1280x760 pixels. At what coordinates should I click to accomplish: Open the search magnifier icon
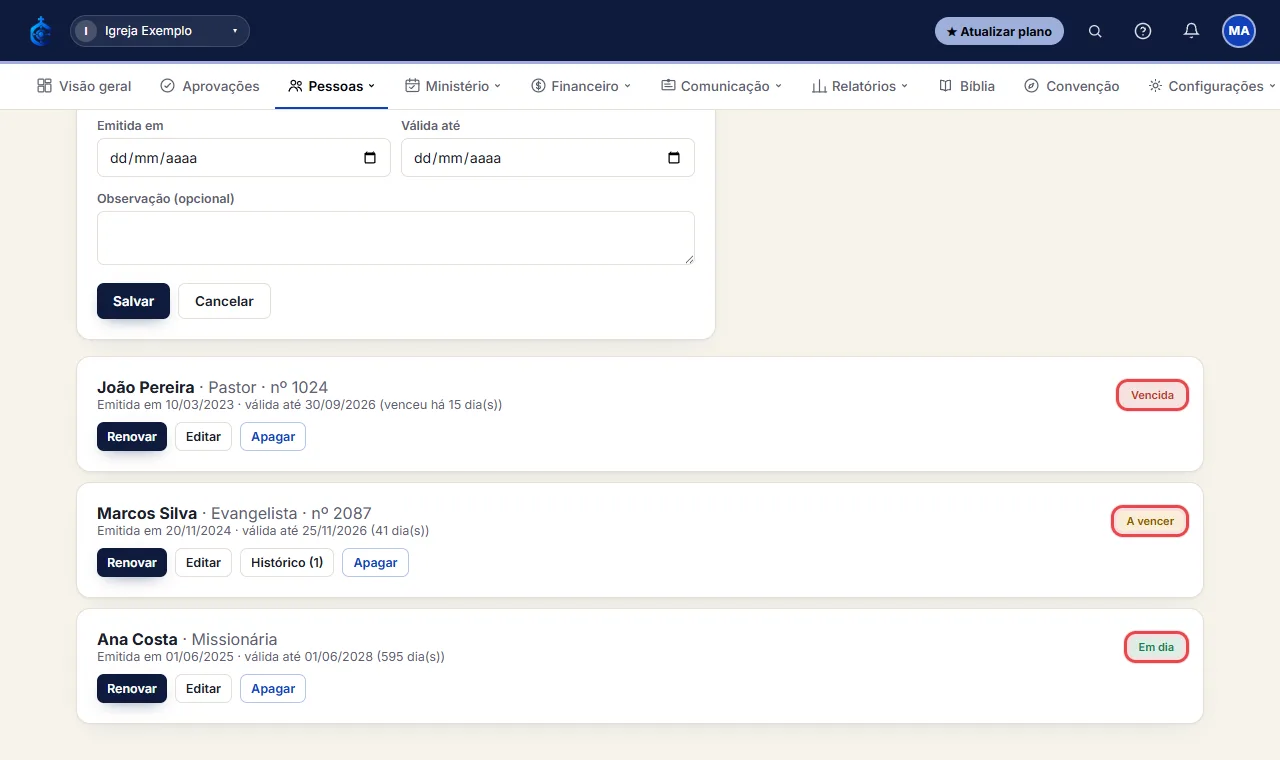click(1095, 31)
